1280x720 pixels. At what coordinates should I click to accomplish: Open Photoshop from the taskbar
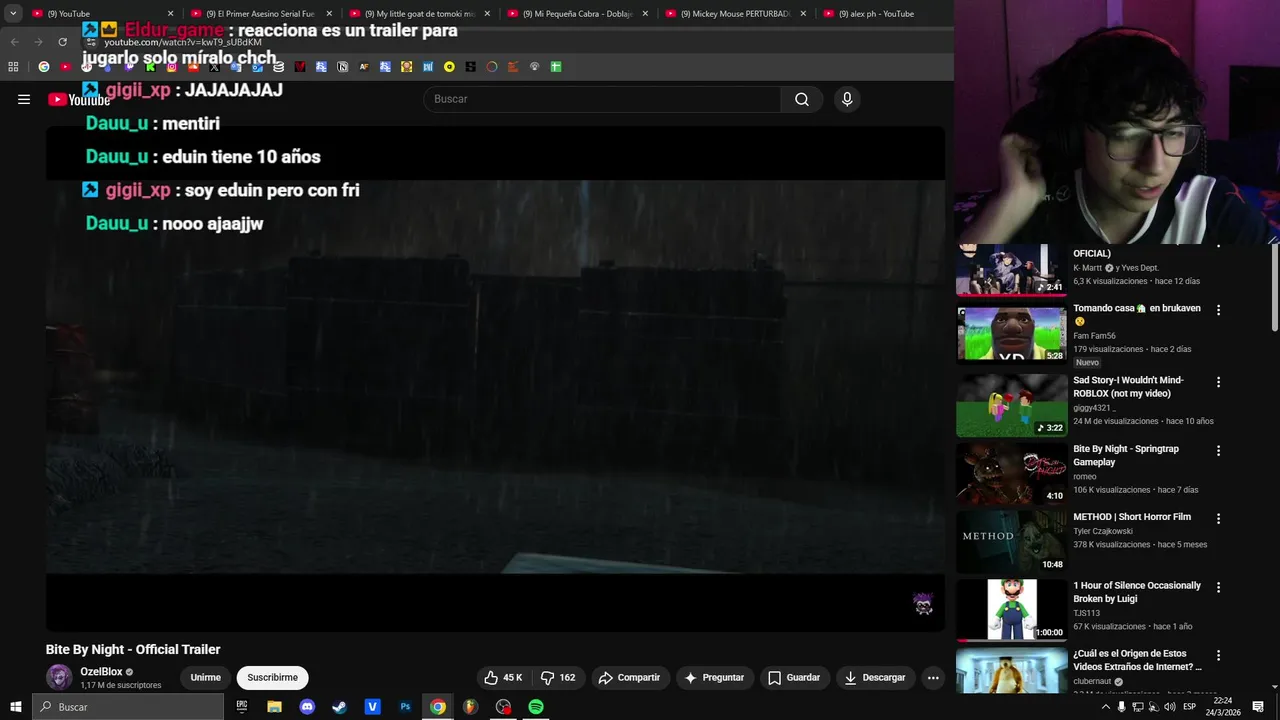(405, 707)
